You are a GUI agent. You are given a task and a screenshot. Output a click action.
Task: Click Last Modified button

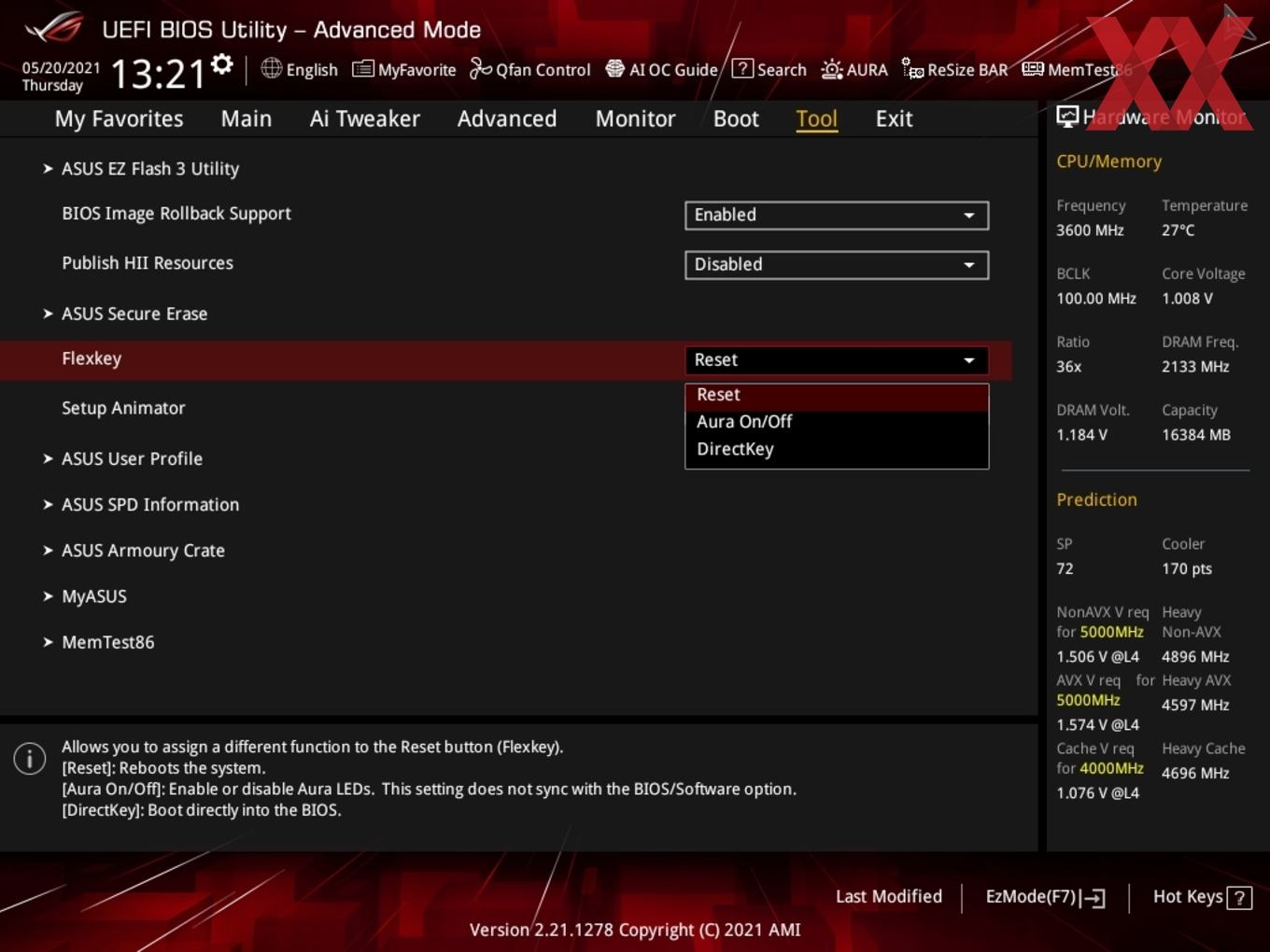pyautogui.click(x=889, y=897)
